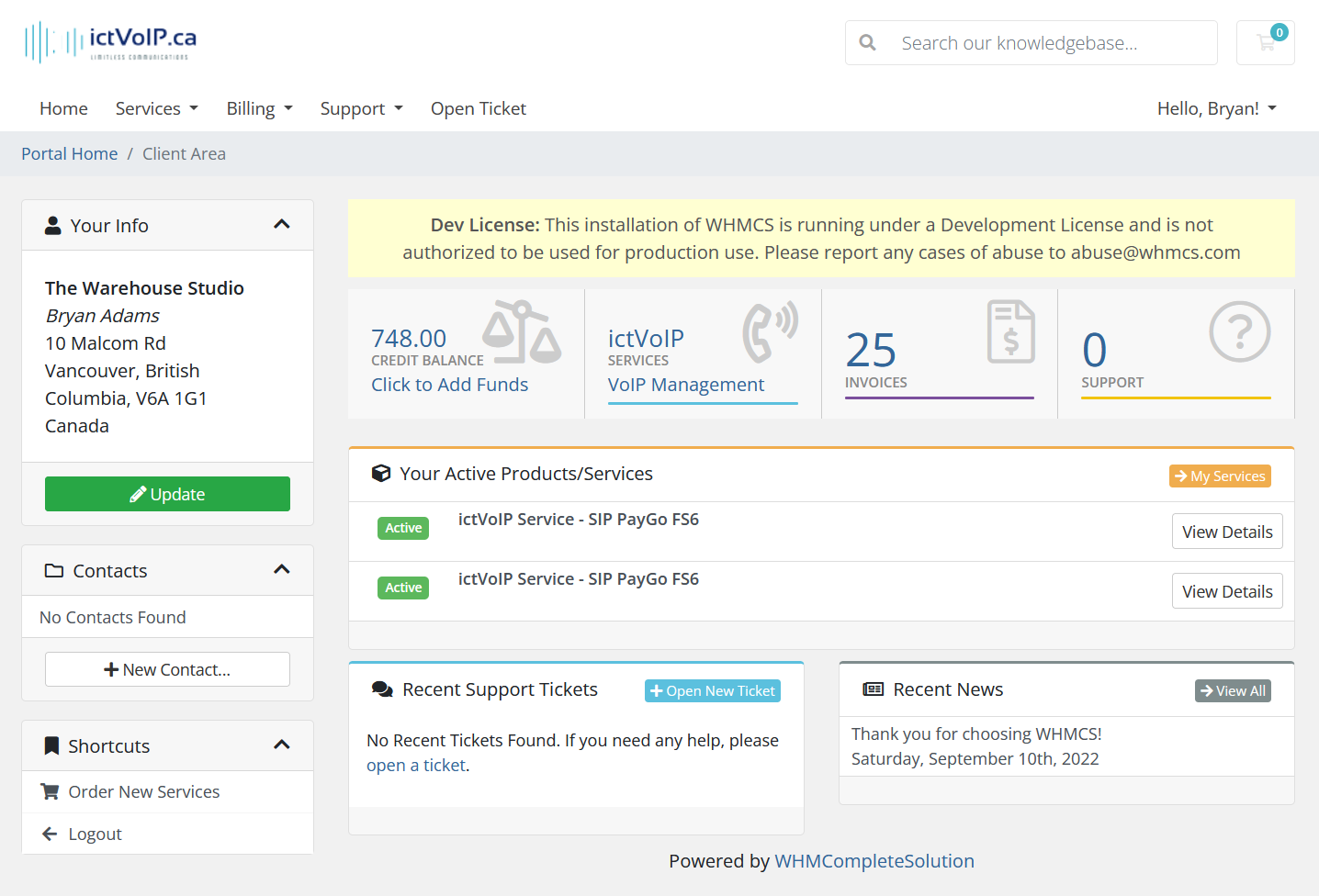The width and height of the screenshot is (1319, 896).
Task: Click the Saturday, September 10th, 2022 date
Action: 975,758
